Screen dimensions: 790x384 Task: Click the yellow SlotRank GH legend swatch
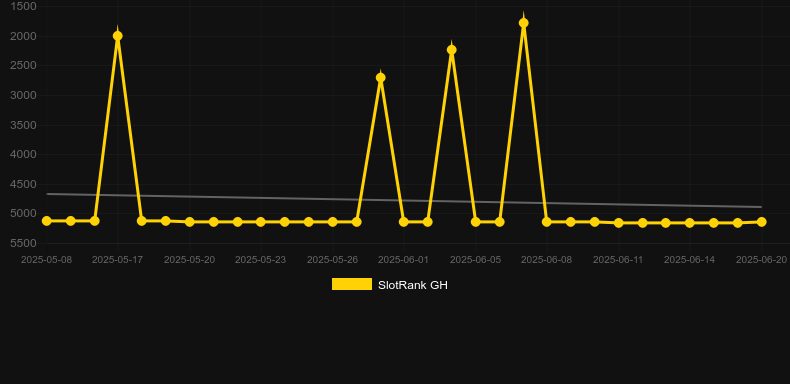tap(352, 284)
